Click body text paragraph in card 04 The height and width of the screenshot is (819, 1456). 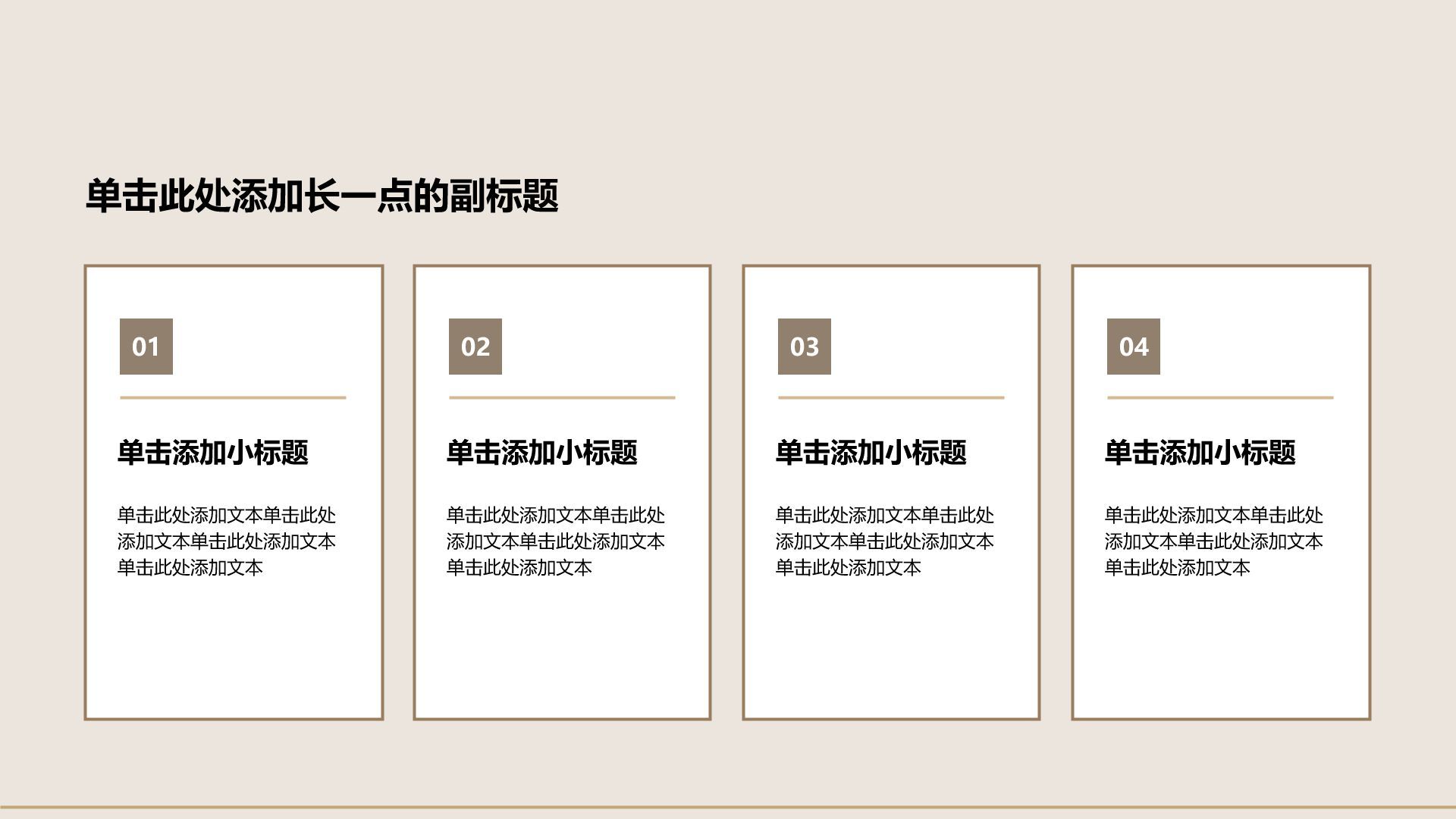pos(1214,541)
